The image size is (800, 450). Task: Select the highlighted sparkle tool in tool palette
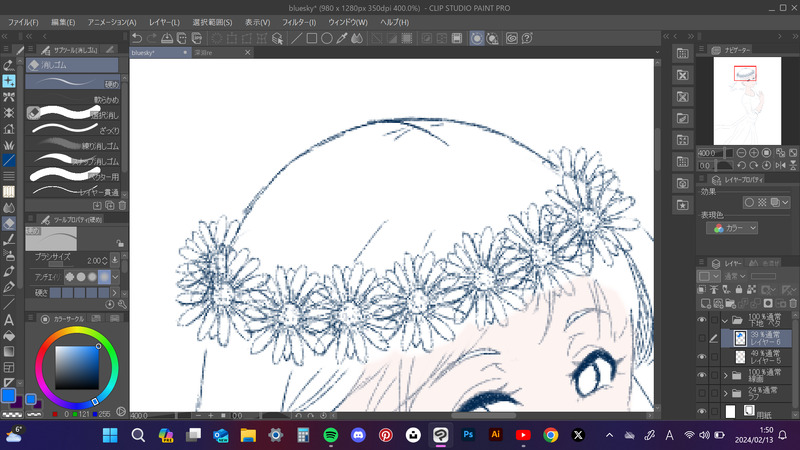click(9, 81)
